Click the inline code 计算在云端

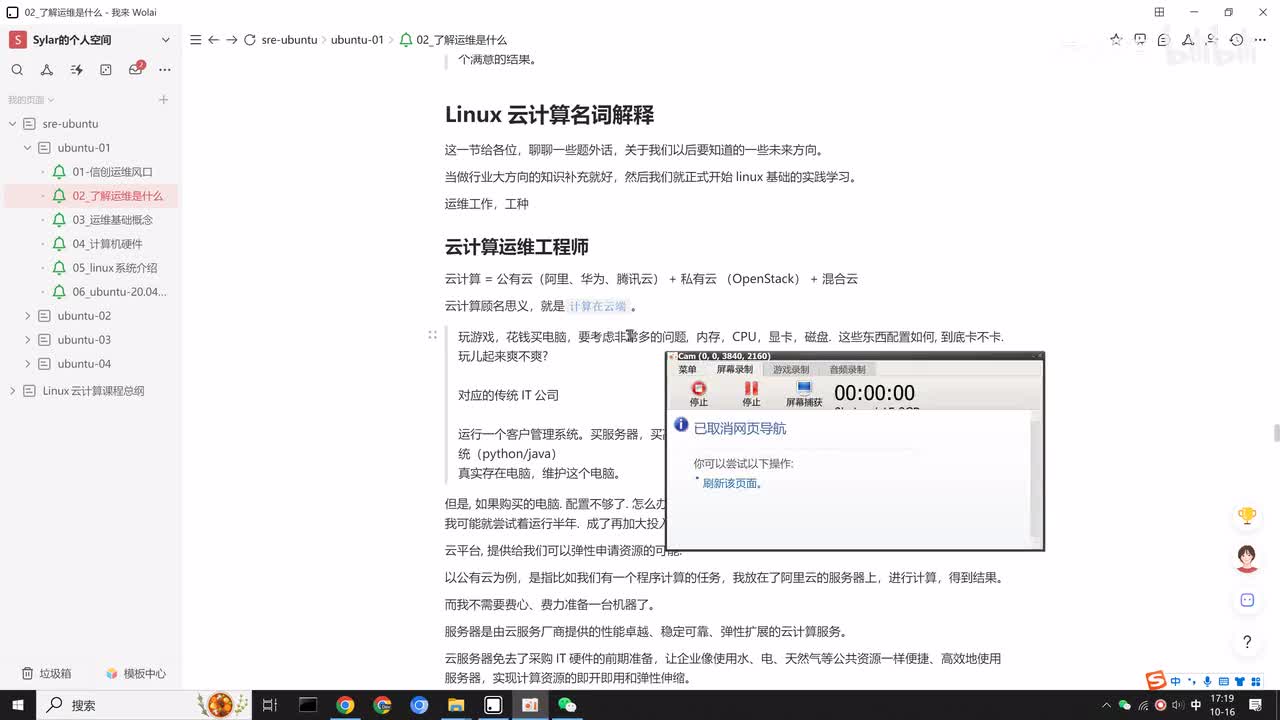[x=598, y=307]
